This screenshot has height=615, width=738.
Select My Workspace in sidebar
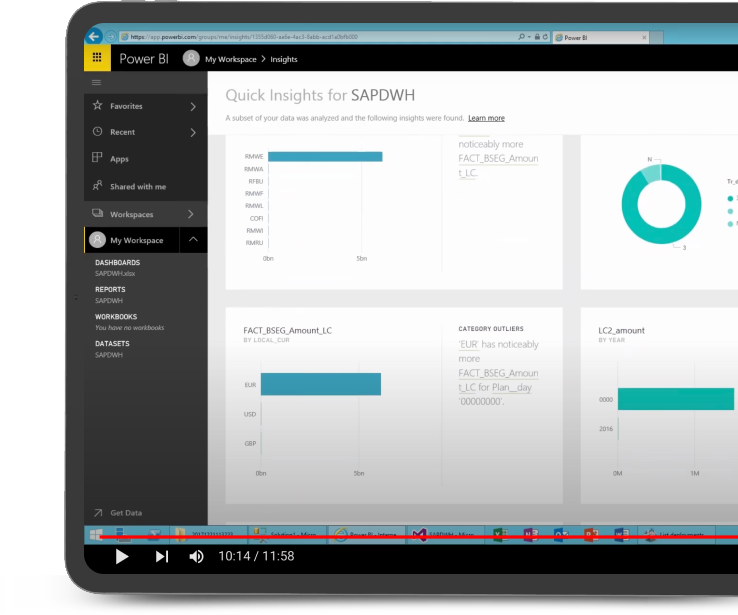(132, 240)
